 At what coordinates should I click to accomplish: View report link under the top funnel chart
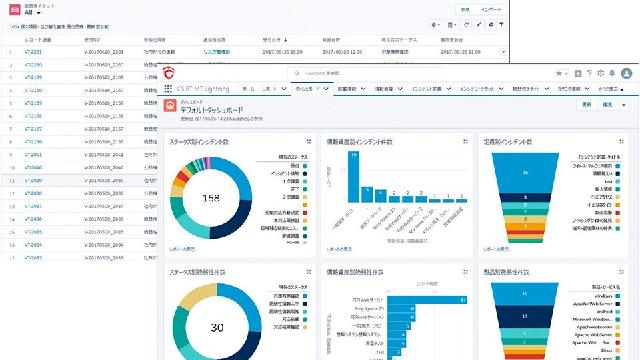496,249
